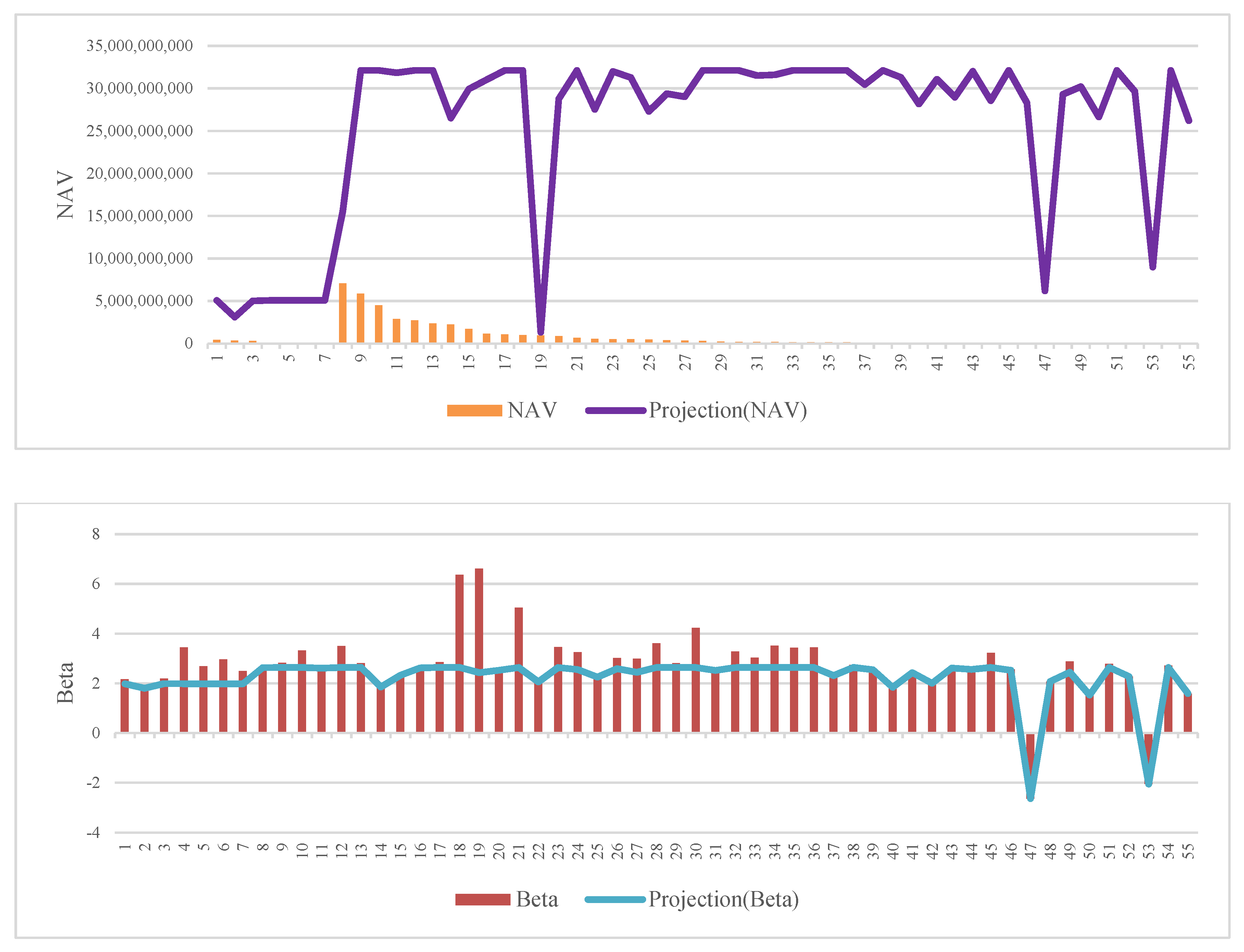Click the Beta vertical axis title
1244x952 pixels.
66,683
